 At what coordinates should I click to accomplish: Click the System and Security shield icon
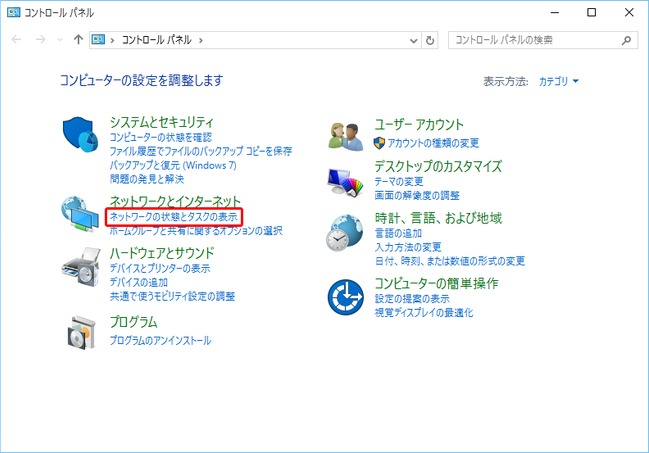80,134
